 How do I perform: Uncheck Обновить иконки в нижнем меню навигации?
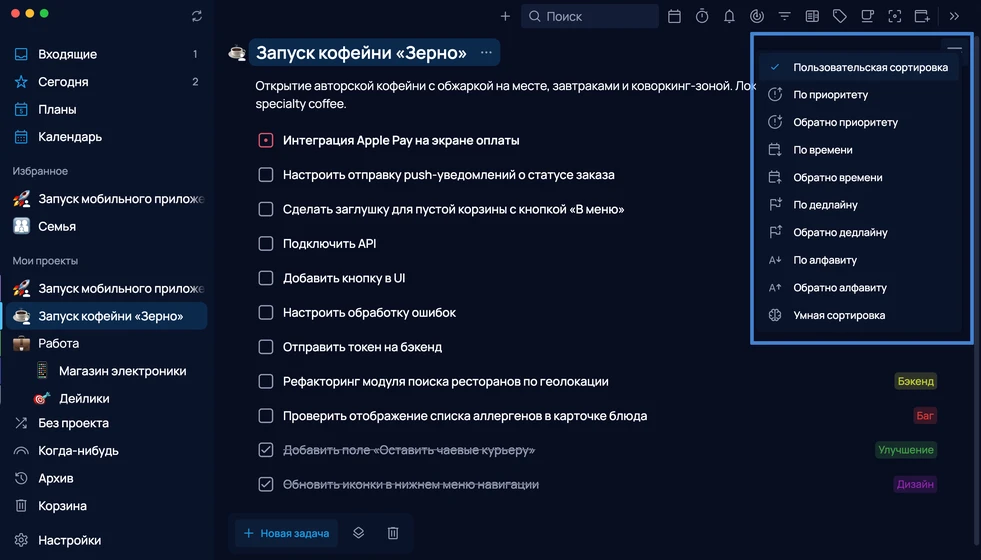(x=266, y=484)
